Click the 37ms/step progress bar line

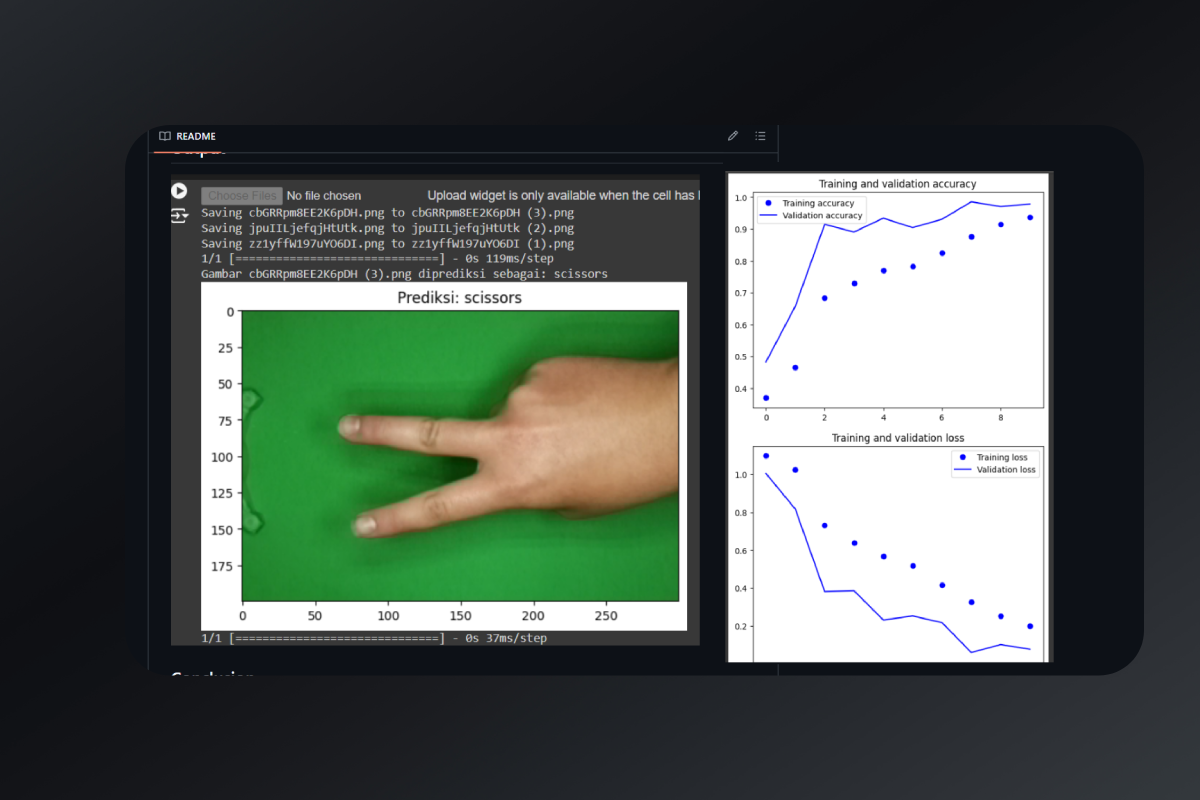(x=374, y=638)
